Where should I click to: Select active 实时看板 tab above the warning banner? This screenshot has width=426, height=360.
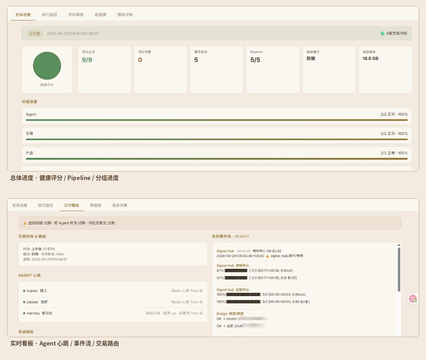click(x=72, y=205)
